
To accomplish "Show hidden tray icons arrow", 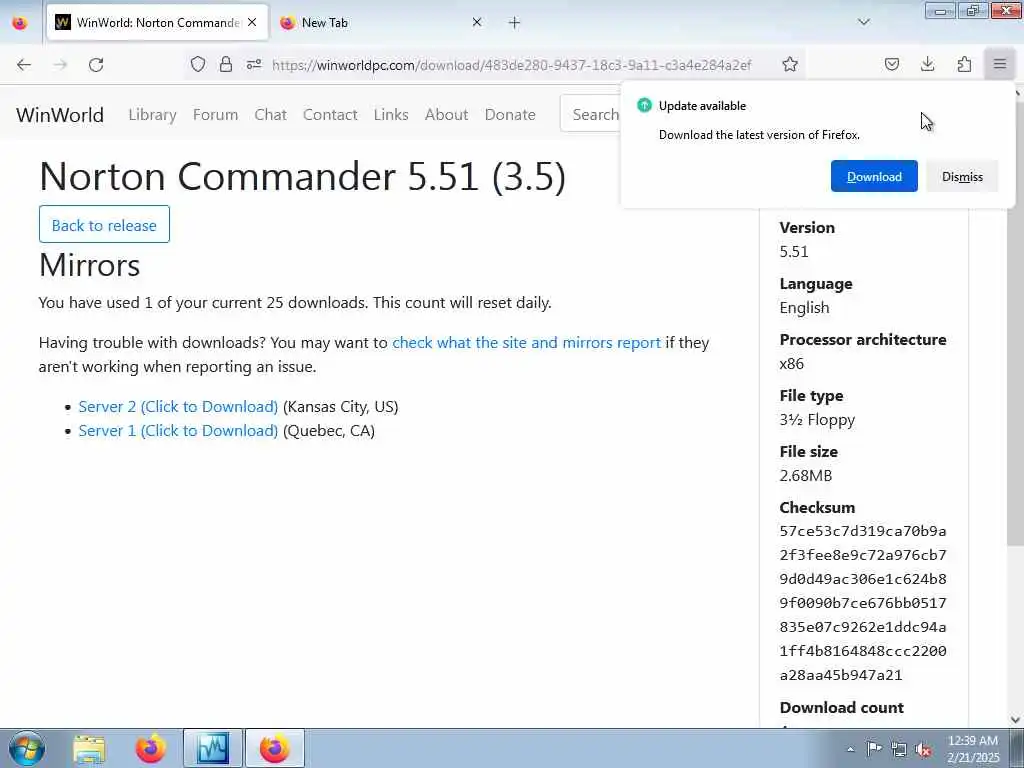I will (x=850, y=749).
